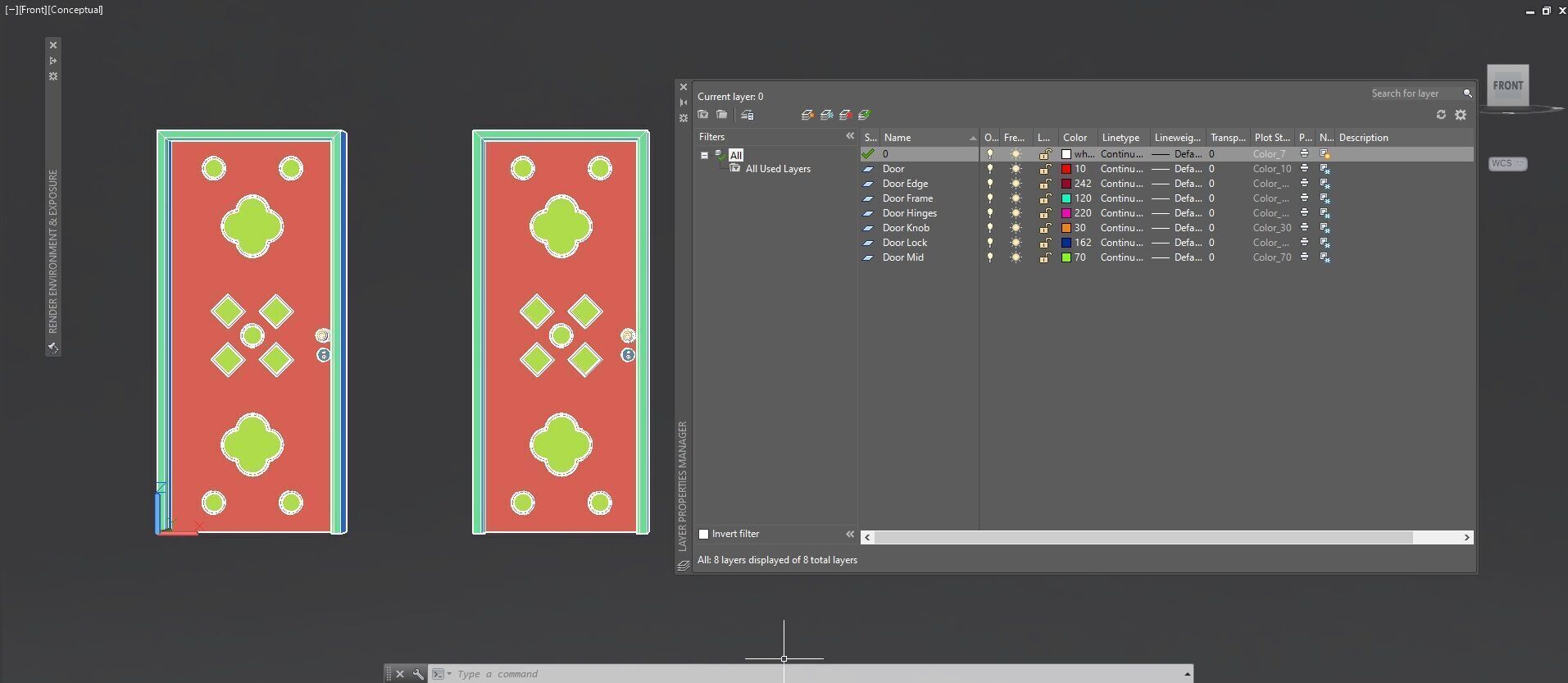Turn off Door Knob layer light bulb
This screenshot has width=1568, height=683.
pyautogui.click(x=989, y=228)
